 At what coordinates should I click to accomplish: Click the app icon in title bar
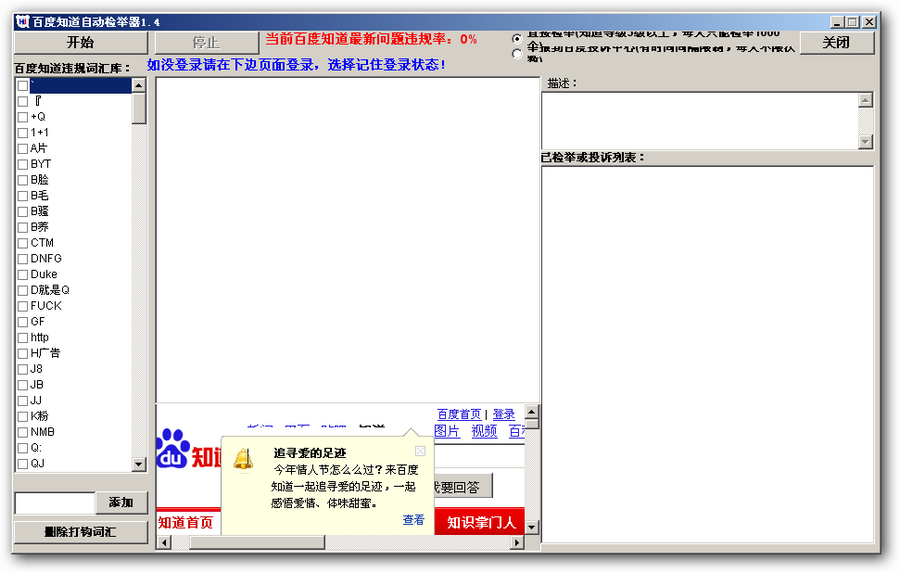pyautogui.click(x=22, y=22)
